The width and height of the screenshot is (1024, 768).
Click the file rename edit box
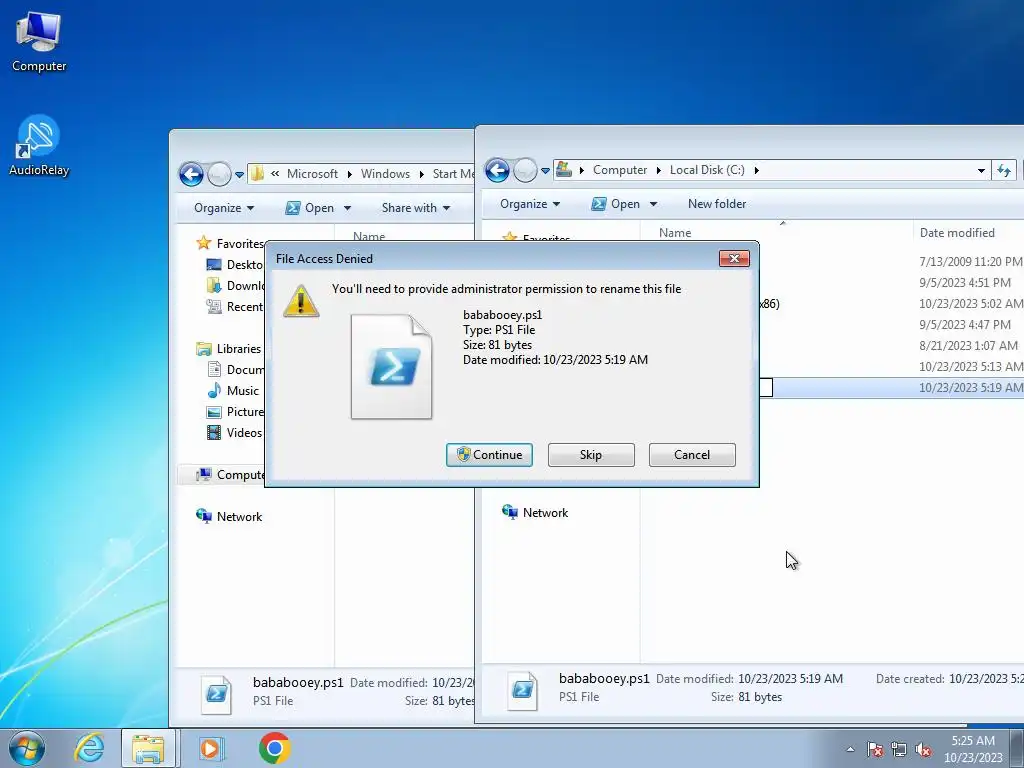coord(766,388)
